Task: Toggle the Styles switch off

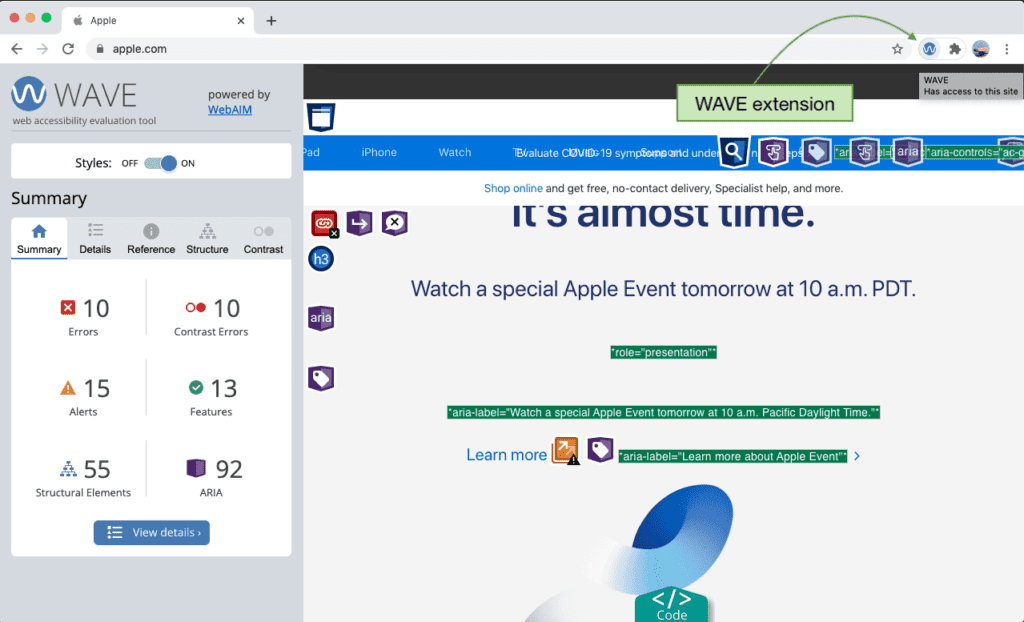Action: pyautogui.click(x=161, y=163)
